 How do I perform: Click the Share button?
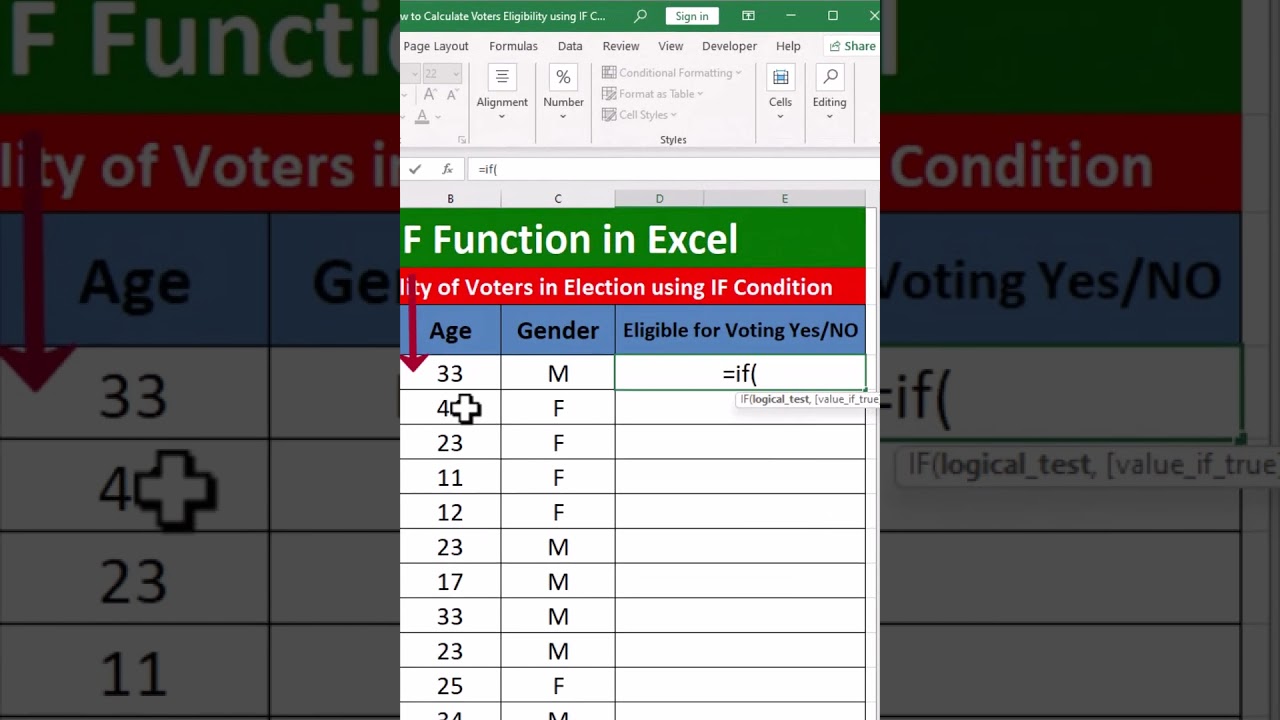coord(852,46)
